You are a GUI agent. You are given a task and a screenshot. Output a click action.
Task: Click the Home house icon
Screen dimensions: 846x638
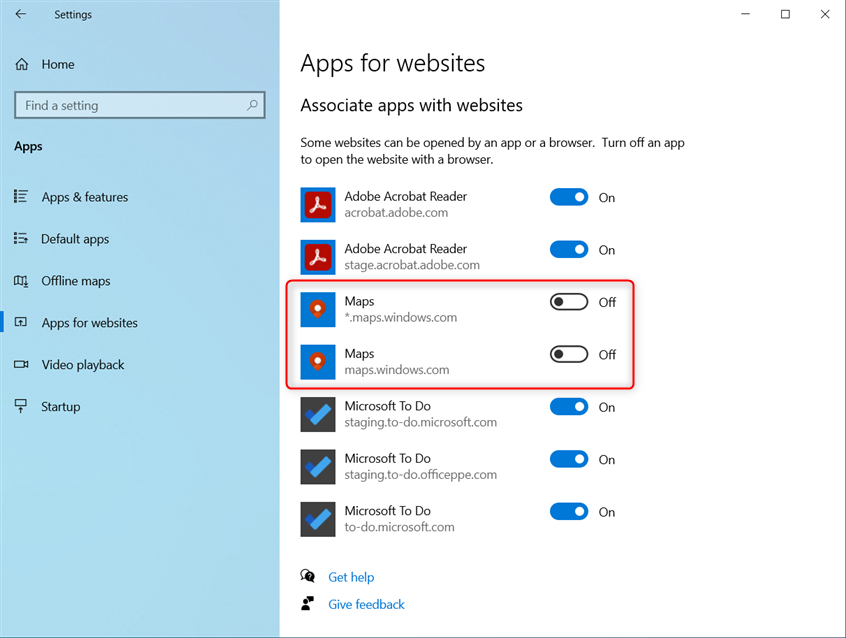(22, 64)
